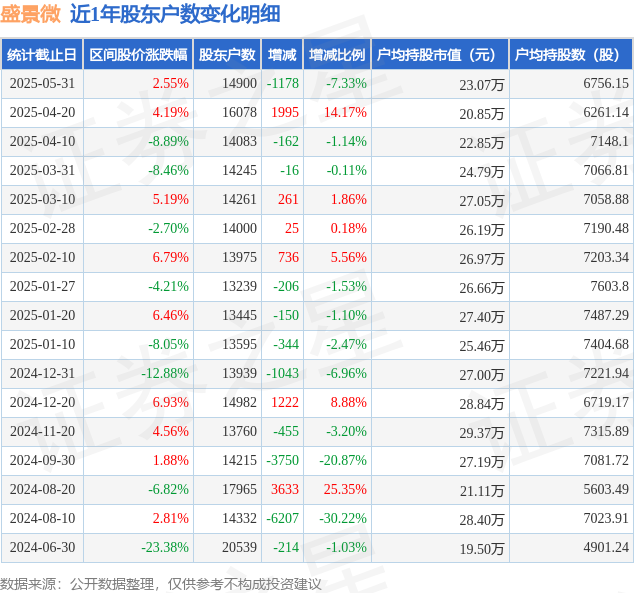Click the change value -6207
Screen dimensions: 634x593
pyautogui.click(x=283, y=518)
